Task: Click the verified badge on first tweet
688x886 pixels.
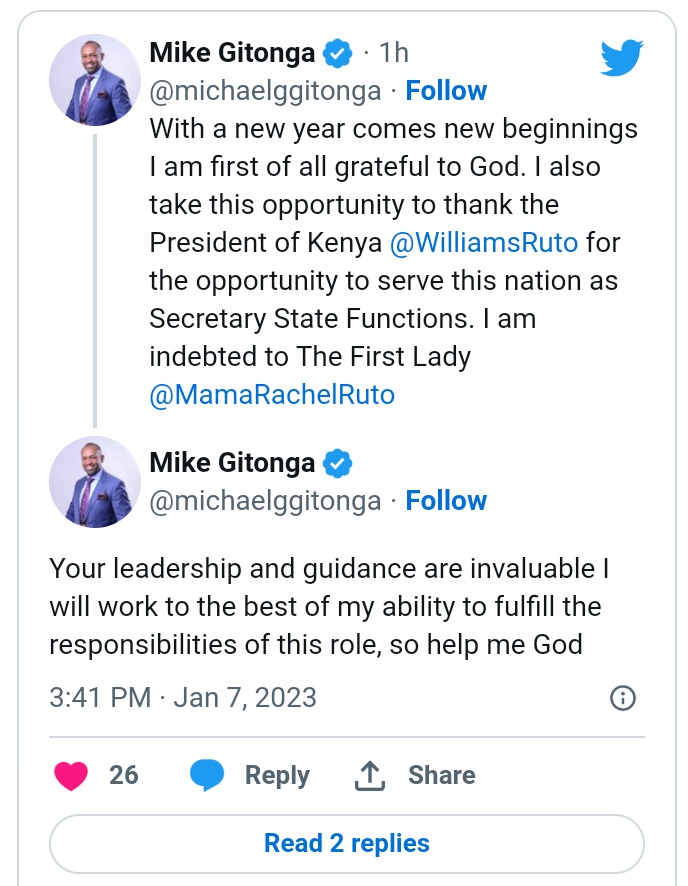Action: coord(338,53)
